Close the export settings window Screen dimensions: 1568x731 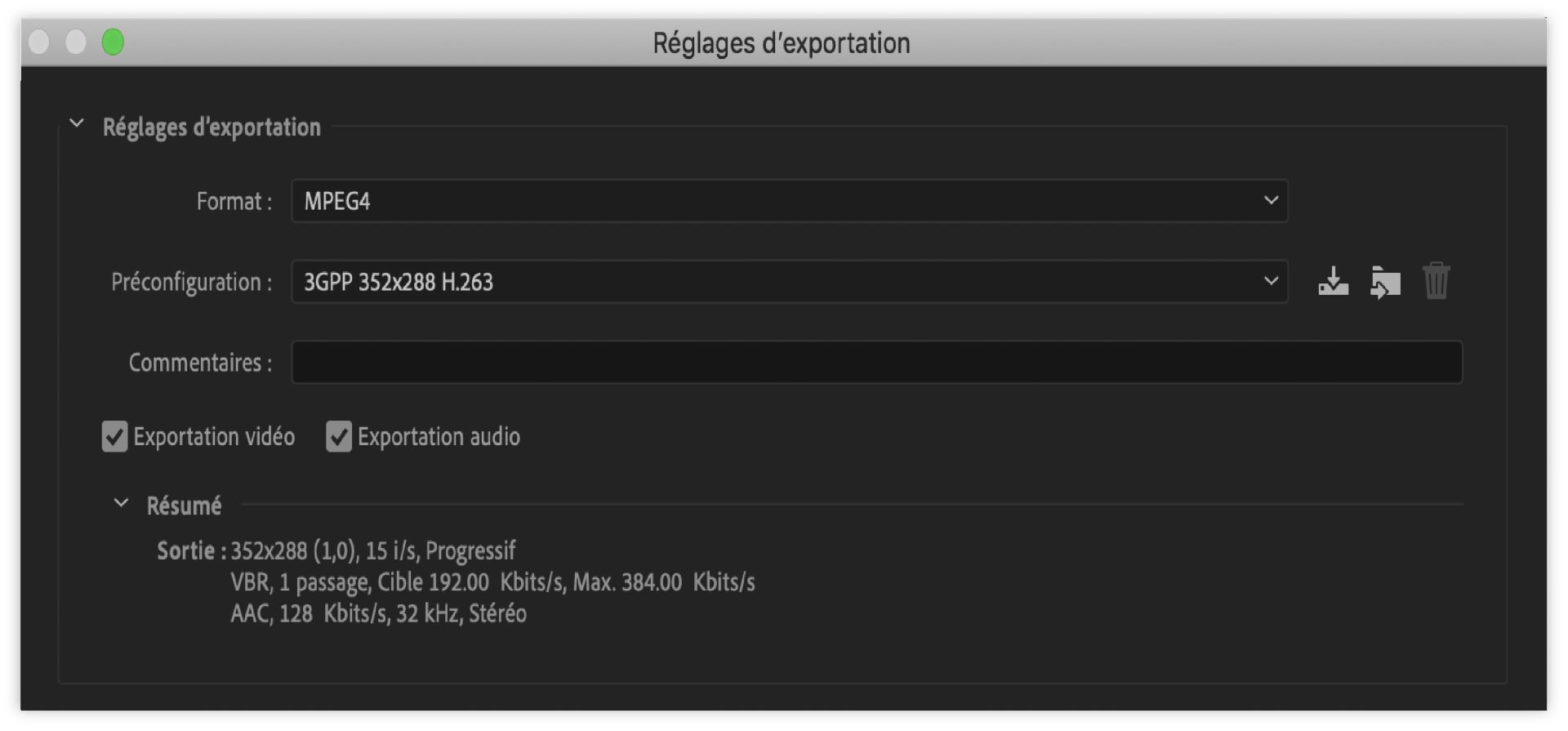pos(38,42)
